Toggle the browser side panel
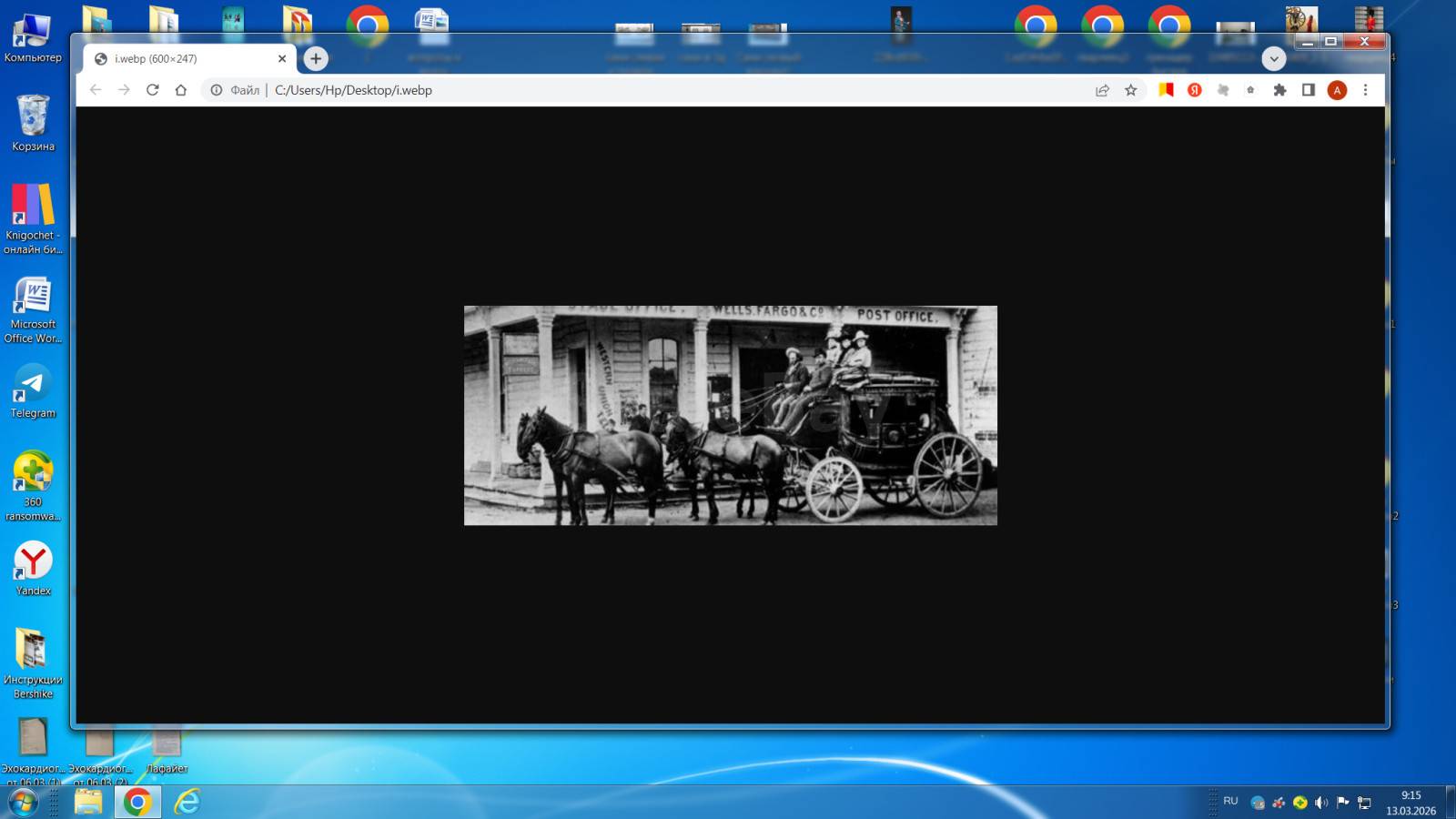 [x=1309, y=90]
